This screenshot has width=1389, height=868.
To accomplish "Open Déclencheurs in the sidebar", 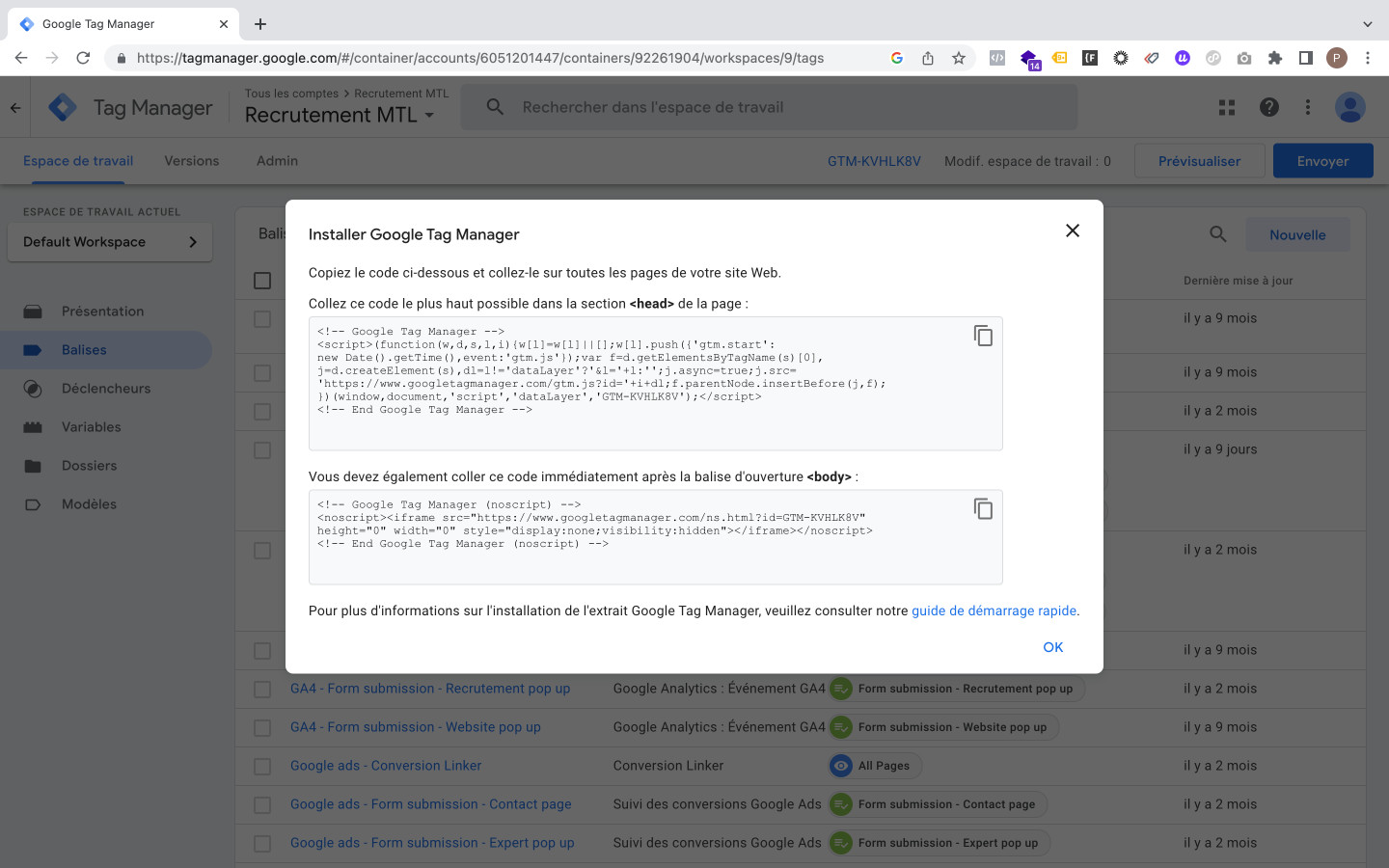I will [x=106, y=389].
